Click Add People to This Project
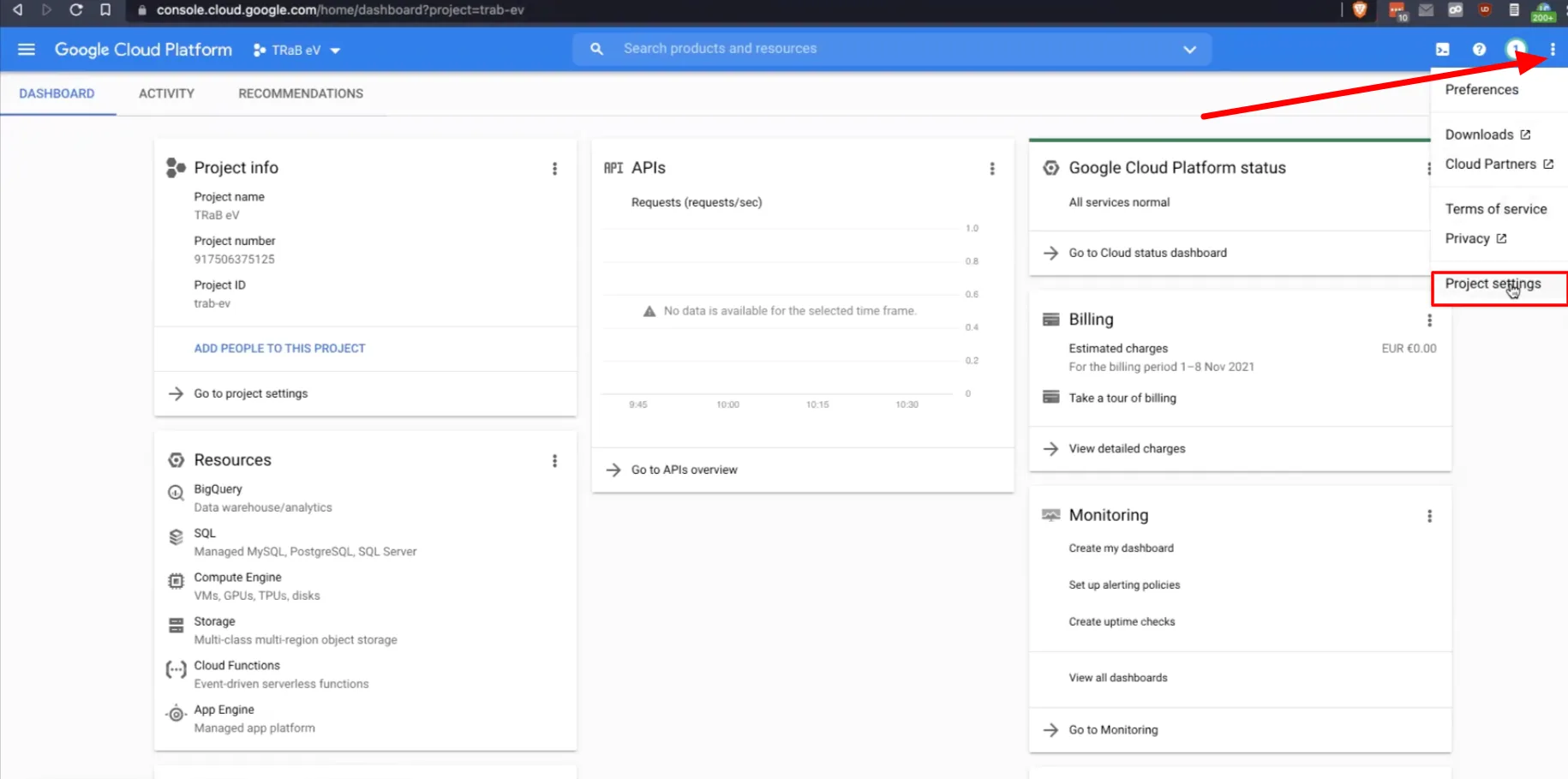1568x779 pixels. coord(279,349)
